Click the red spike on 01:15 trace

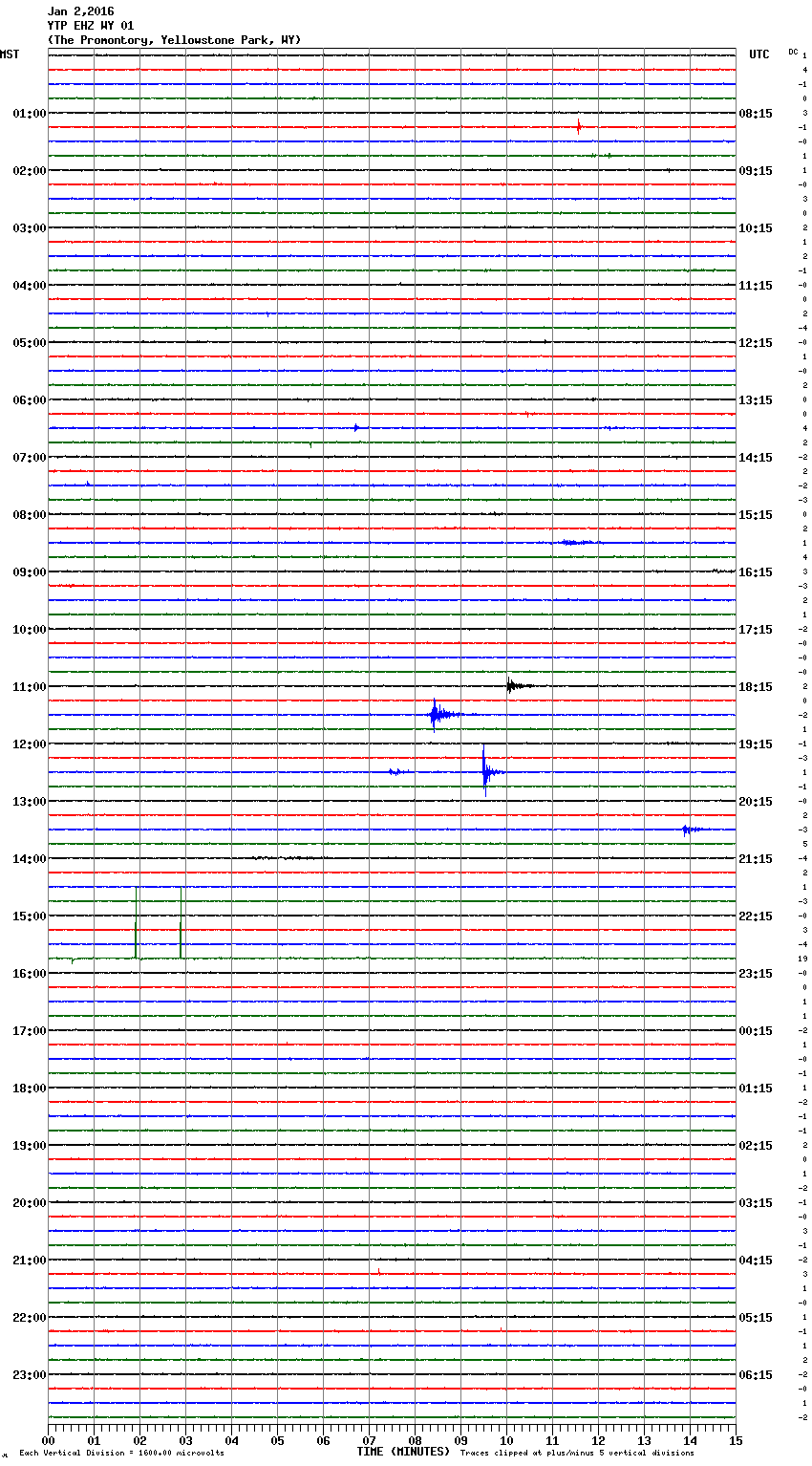coord(579,126)
